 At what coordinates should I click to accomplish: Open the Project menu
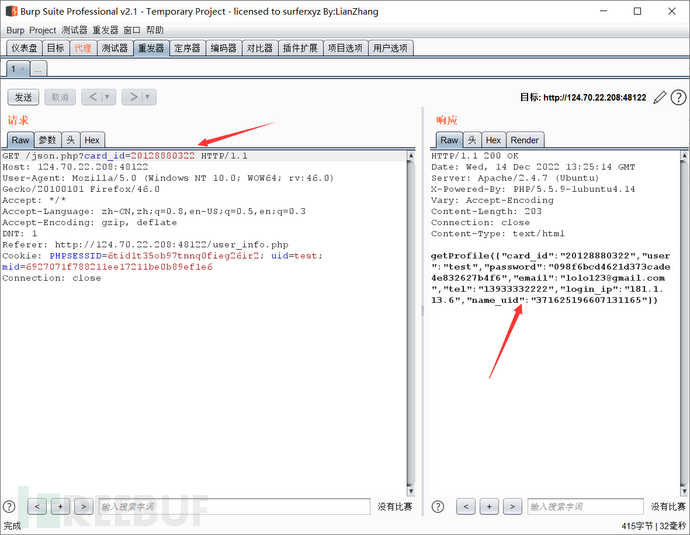[x=43, y=30]
